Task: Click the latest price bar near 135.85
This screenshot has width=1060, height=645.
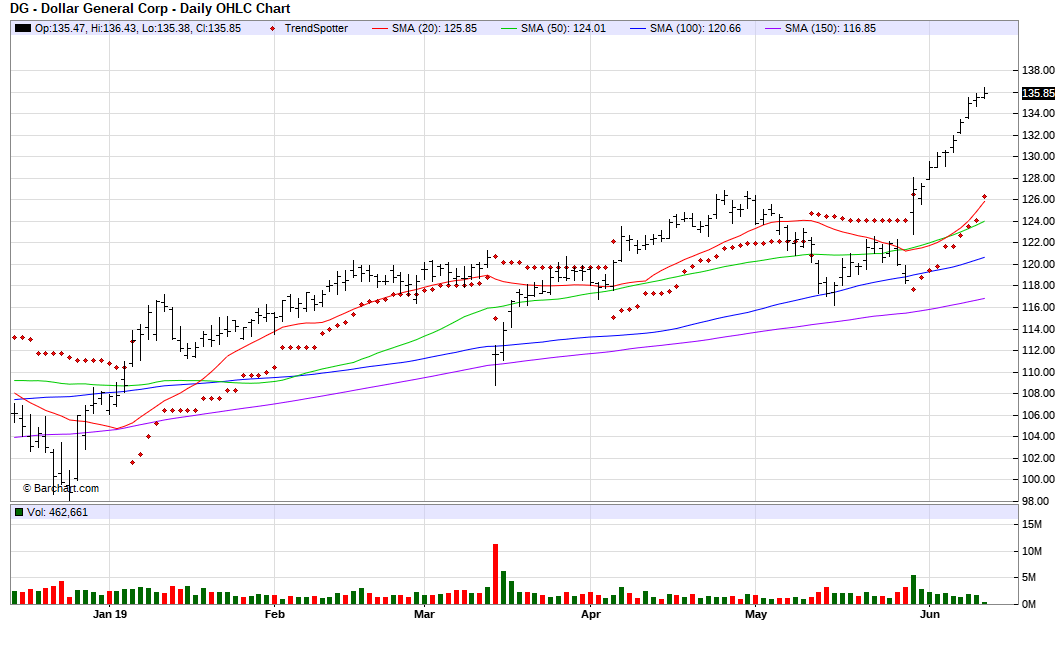Action: [x=985, y=93]
